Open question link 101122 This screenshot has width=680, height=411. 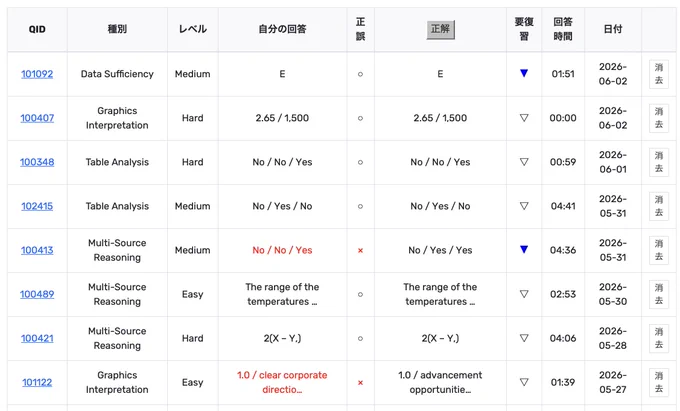pyautogui.click(x=37, y=382)
